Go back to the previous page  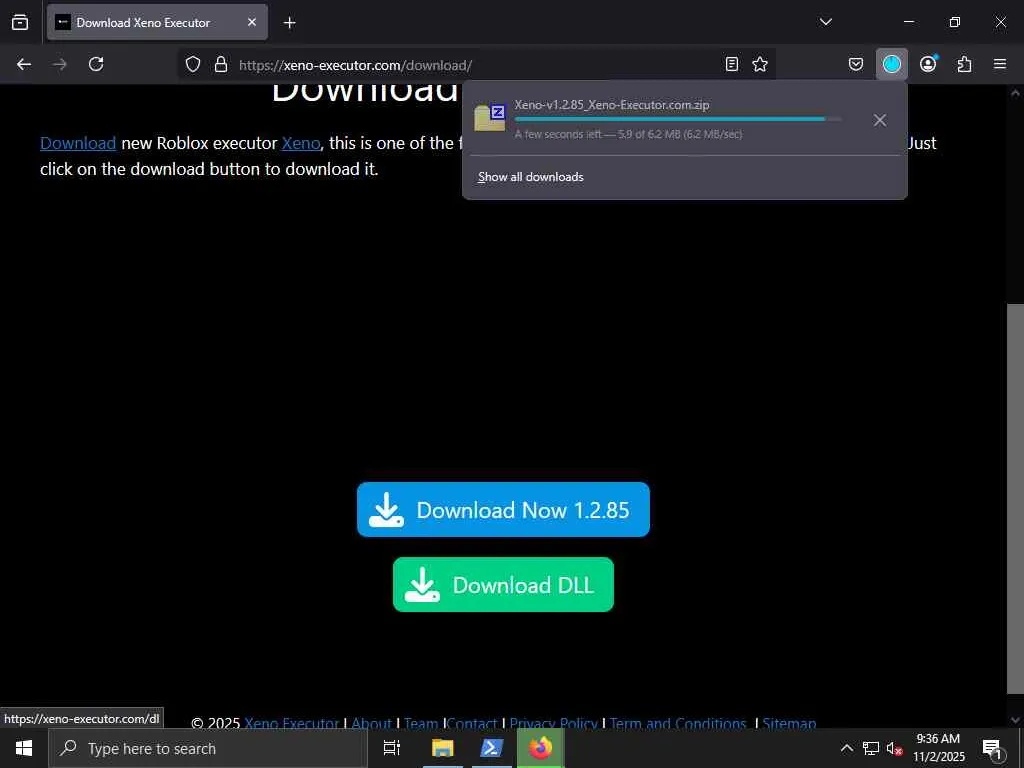(x=24, y=64)
